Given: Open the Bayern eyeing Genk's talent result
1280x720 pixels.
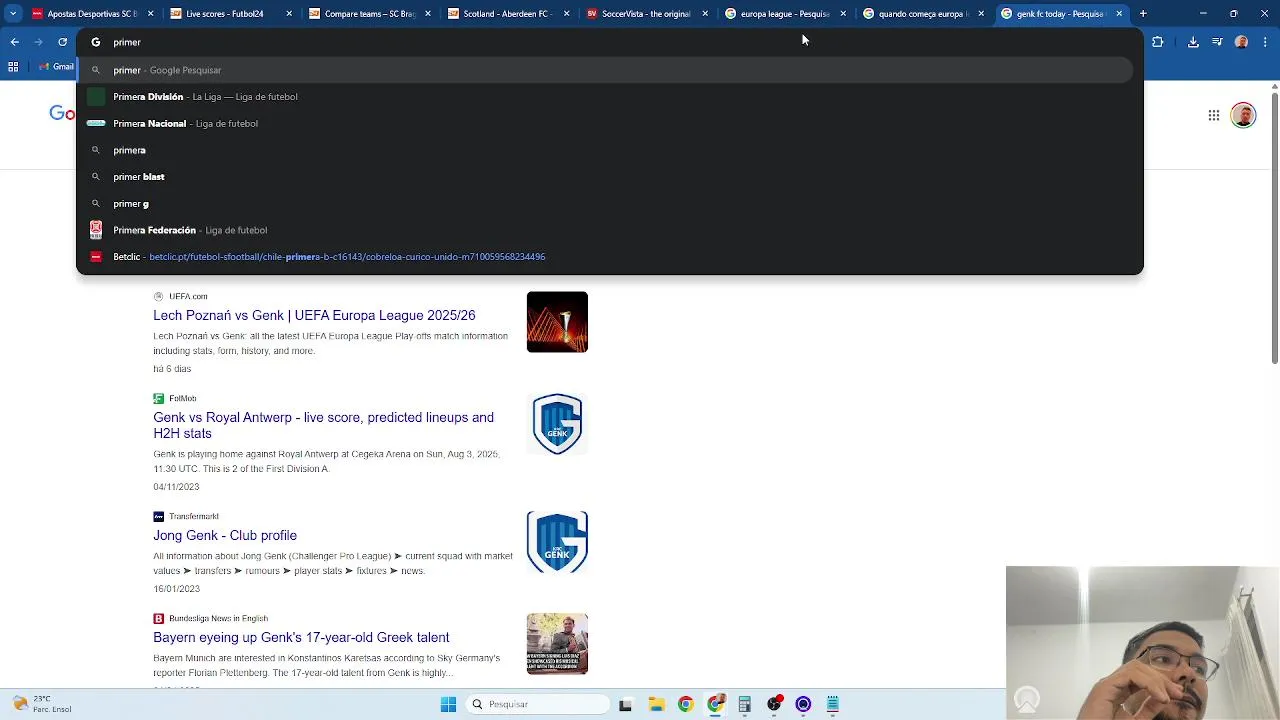Looking at the screenshot, I should (301, 637).
